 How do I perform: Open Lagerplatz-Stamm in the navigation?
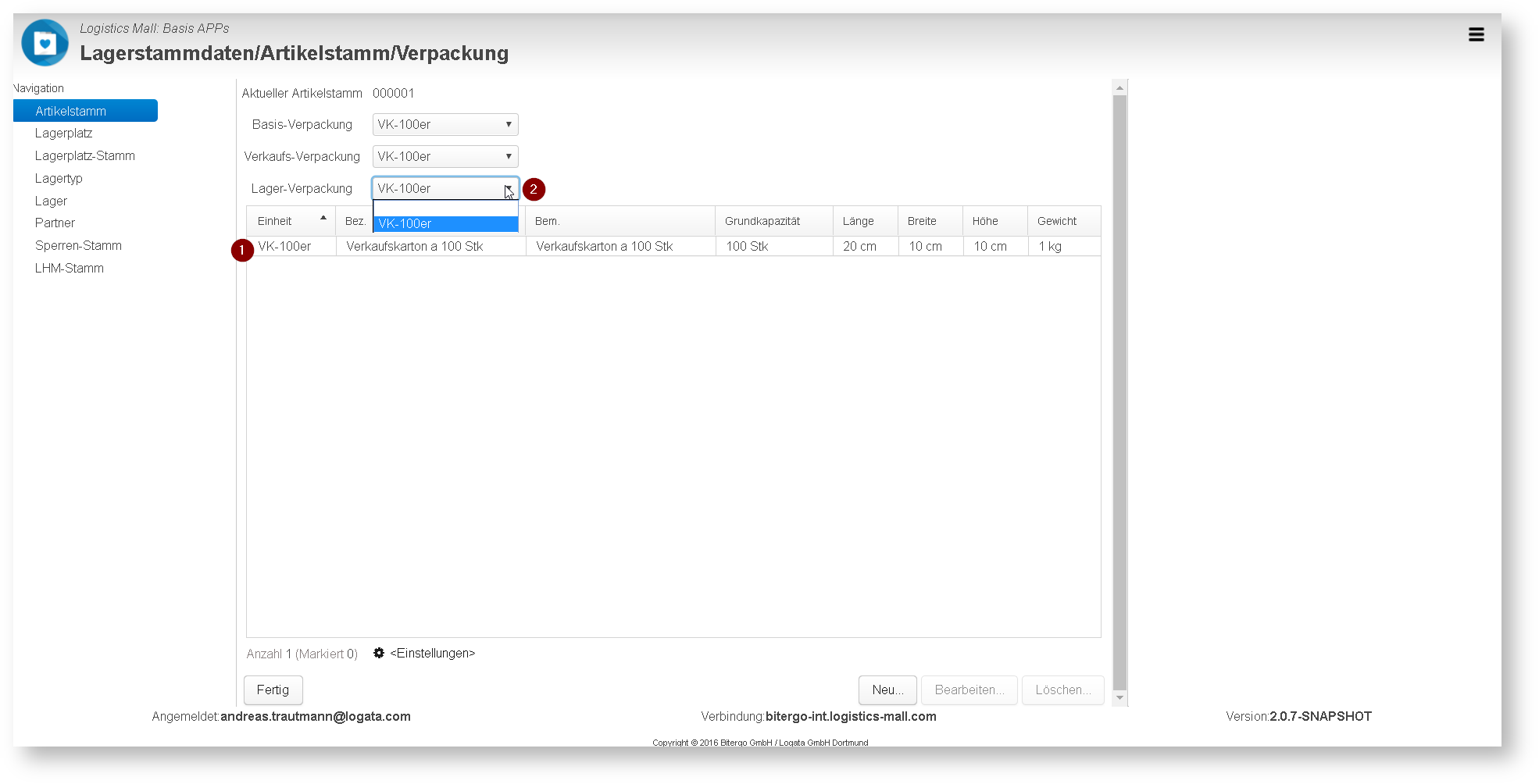point(85,156)
